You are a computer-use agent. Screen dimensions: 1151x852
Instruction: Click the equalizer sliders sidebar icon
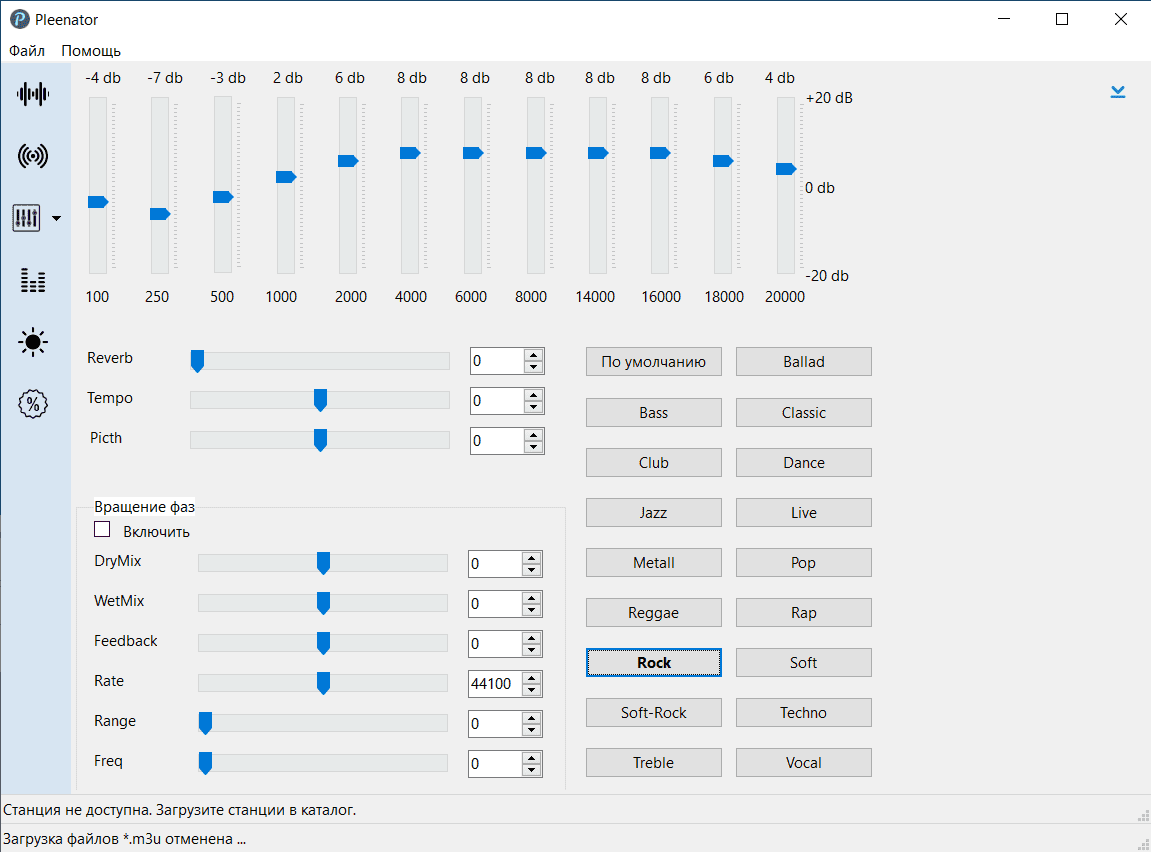(27, 218)
